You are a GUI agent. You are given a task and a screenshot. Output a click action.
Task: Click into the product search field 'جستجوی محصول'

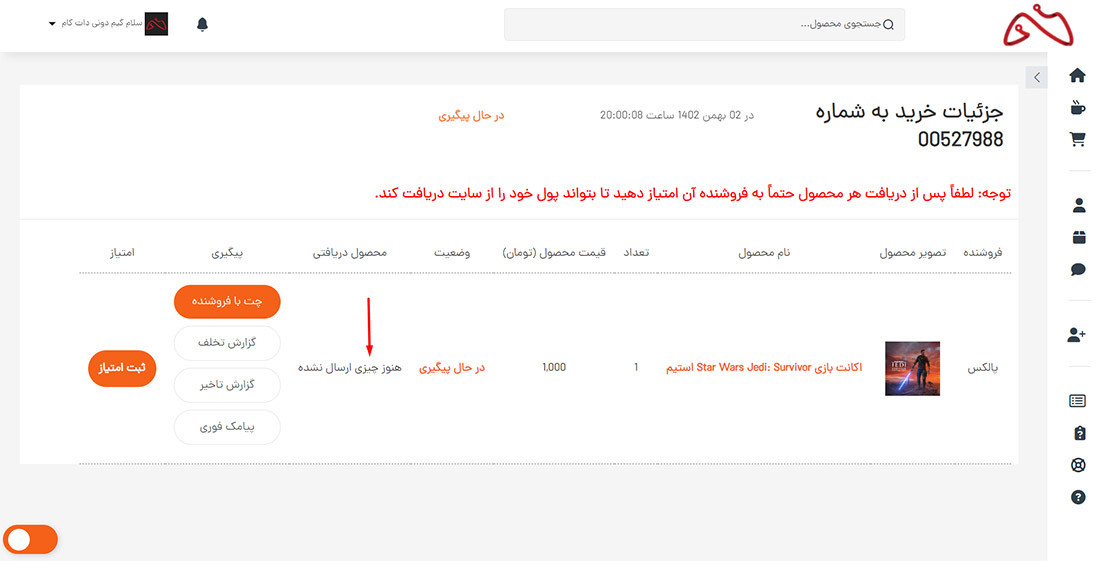704,25
